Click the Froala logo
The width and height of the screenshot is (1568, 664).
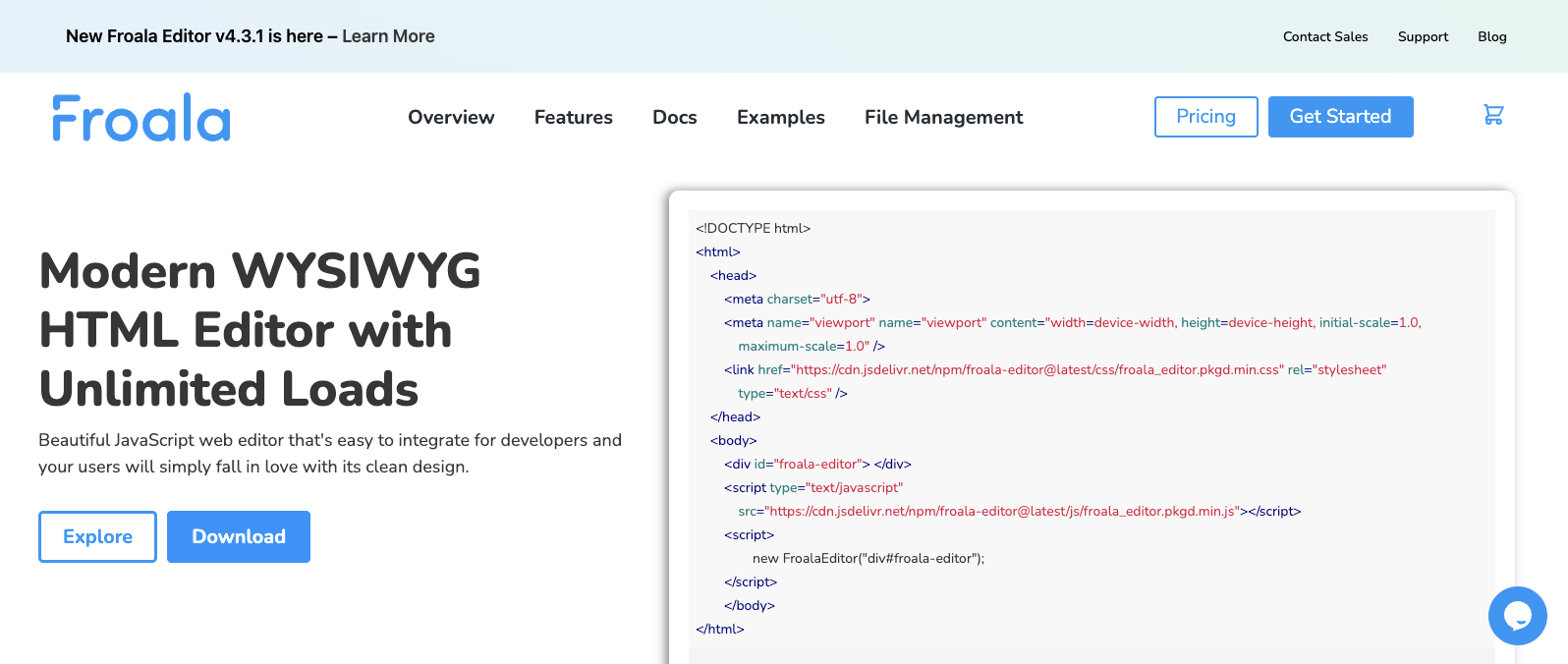tap(141, 118)
